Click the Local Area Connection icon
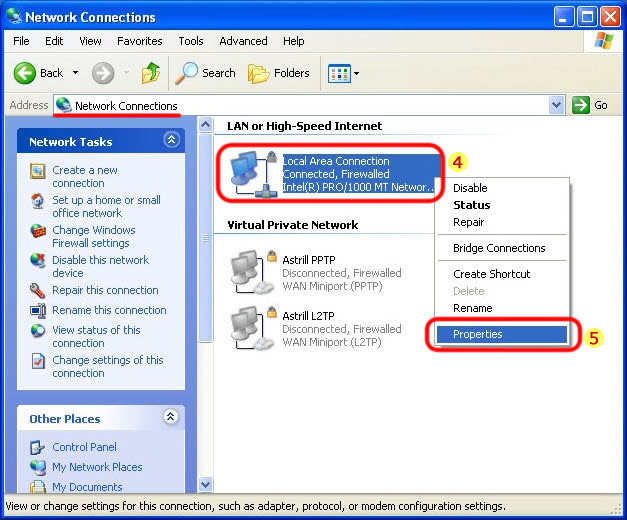This screenshot has width=627, height=520. click(250, 174)
